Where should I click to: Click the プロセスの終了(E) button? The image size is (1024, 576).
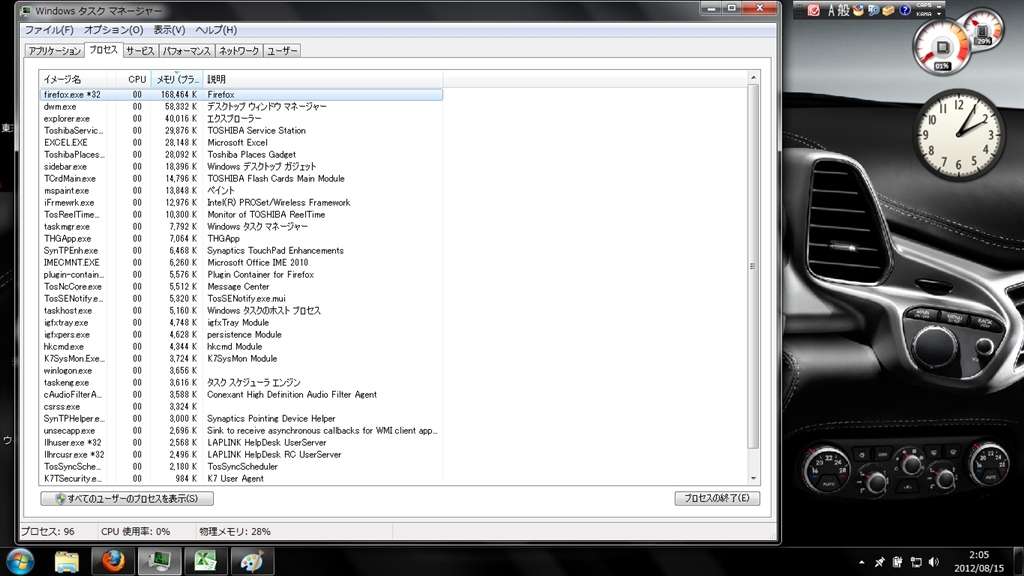[x=716, y=498]
